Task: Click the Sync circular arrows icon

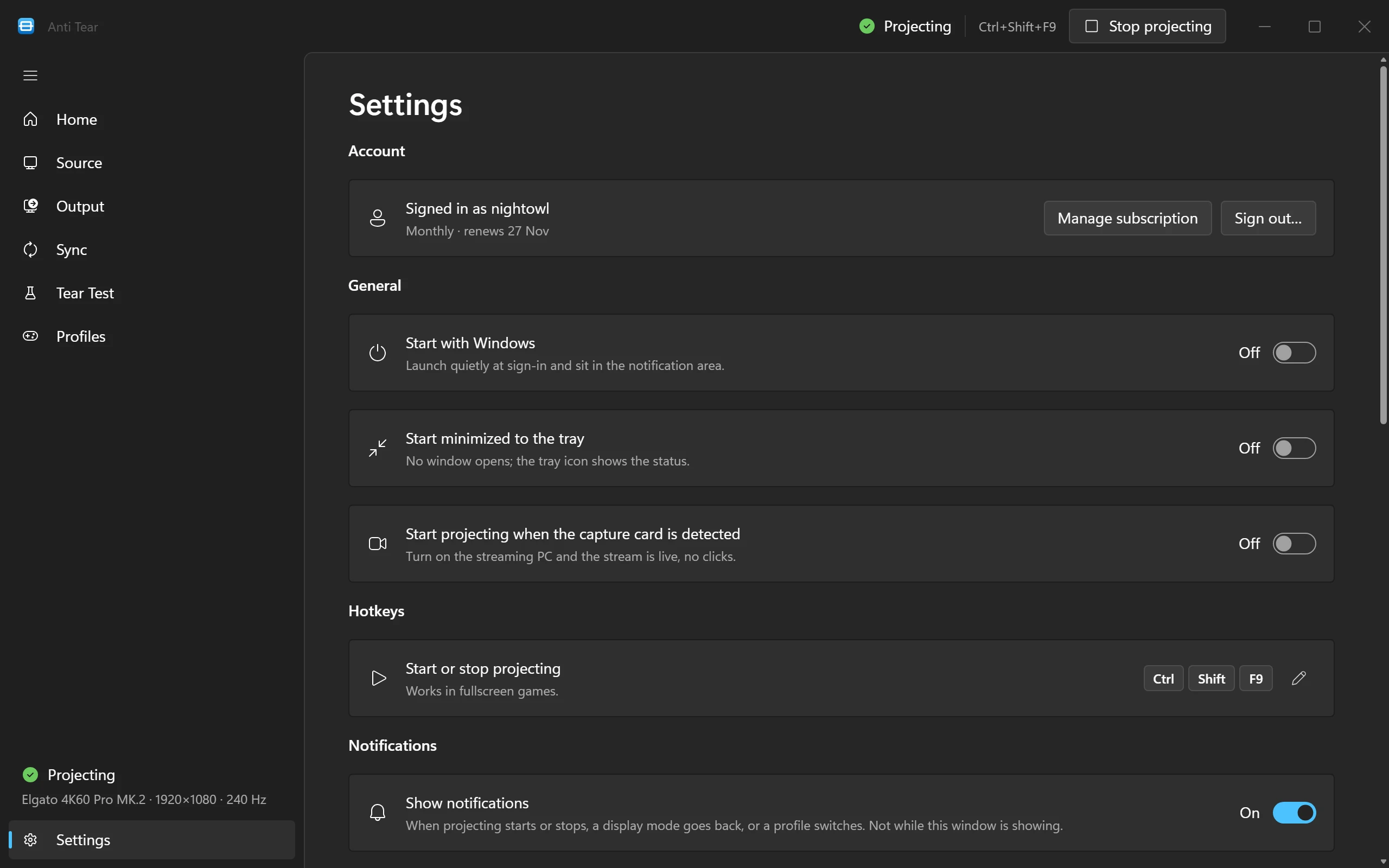Action: [x=30, y=249]
